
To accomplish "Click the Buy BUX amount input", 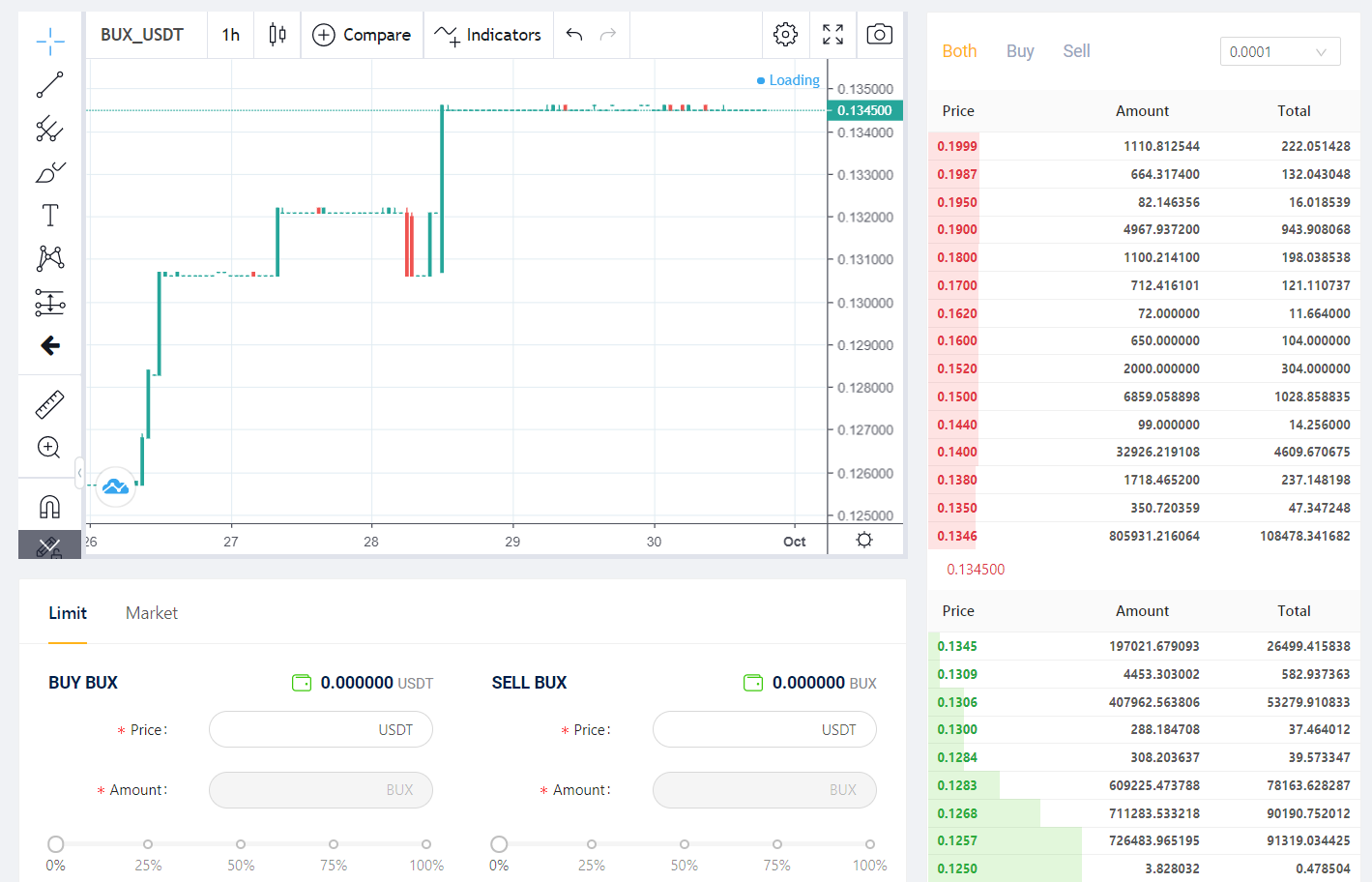I will [321, 790].
